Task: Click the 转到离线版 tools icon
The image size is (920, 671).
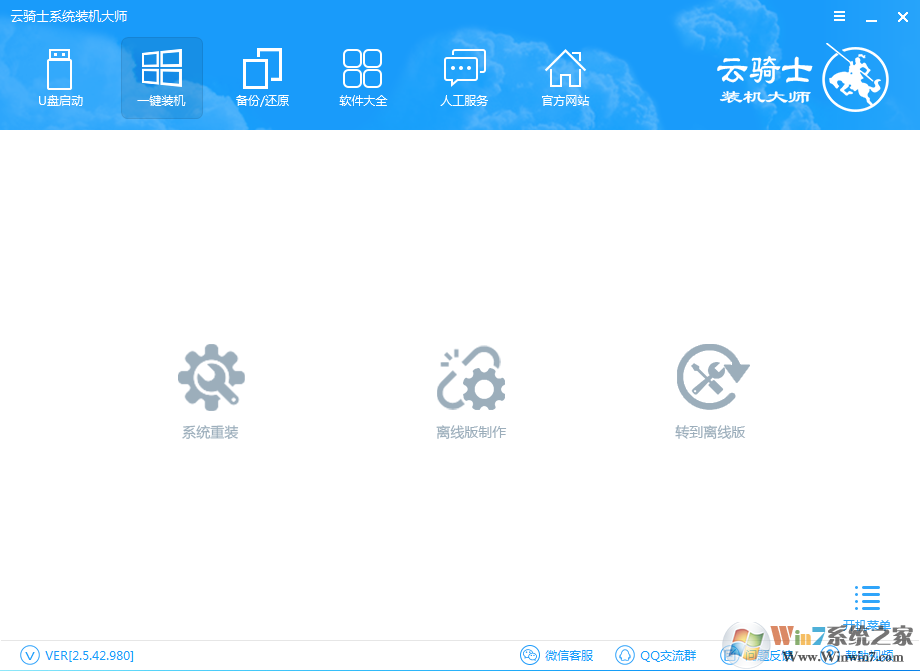Action: click(x=712, y=377)
